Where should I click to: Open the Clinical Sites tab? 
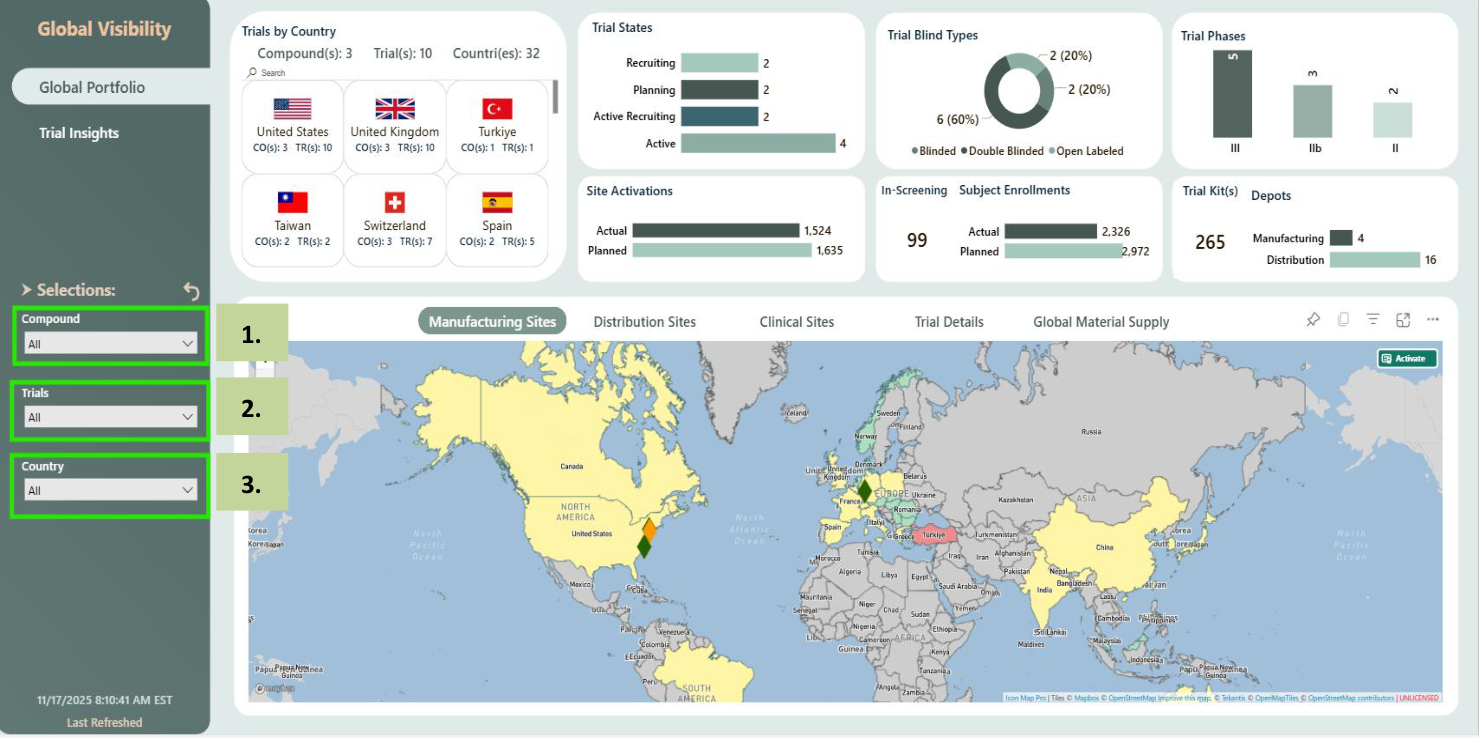pos(796,322)
